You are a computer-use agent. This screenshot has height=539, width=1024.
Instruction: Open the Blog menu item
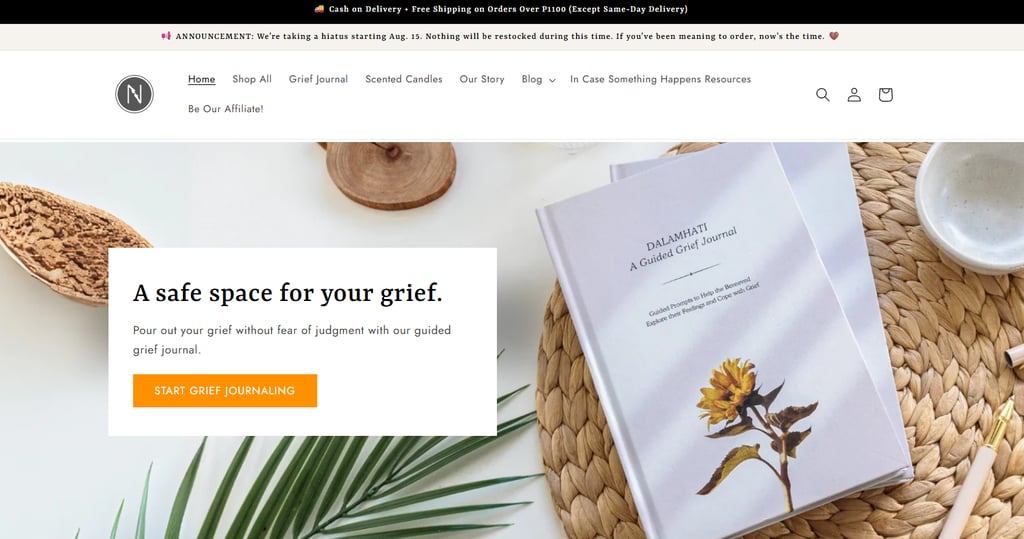[x=532, y=79]
